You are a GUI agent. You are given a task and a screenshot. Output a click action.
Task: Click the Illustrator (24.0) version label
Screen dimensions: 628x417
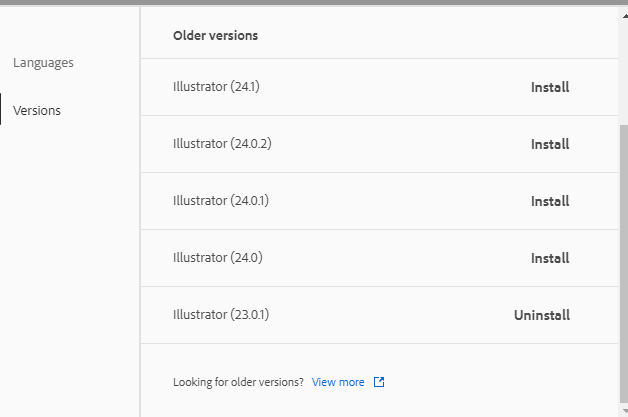(217, 258)
